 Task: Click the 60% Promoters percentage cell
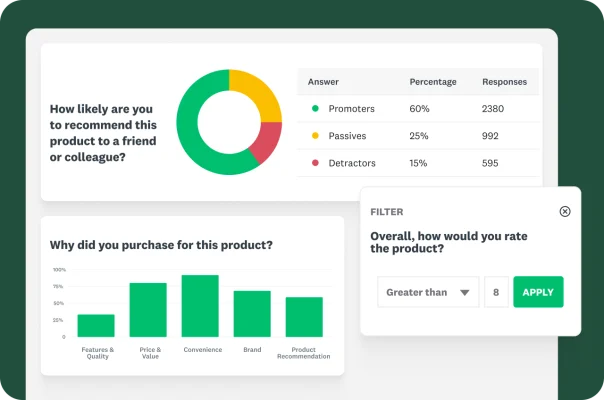coord(419,109)
